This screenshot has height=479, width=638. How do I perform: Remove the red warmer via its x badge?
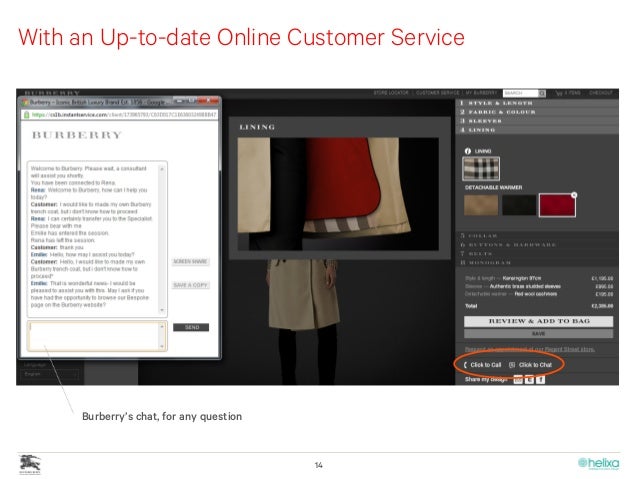pyautogui.click(x=574, y=195)
